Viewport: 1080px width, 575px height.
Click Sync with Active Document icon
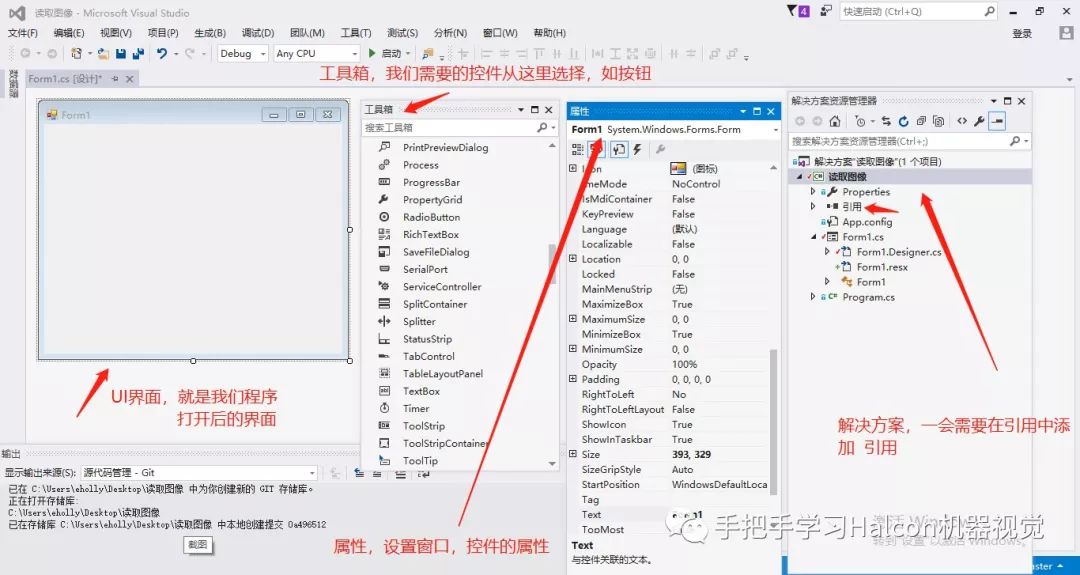pyautogui.click(x=886, y=121)
